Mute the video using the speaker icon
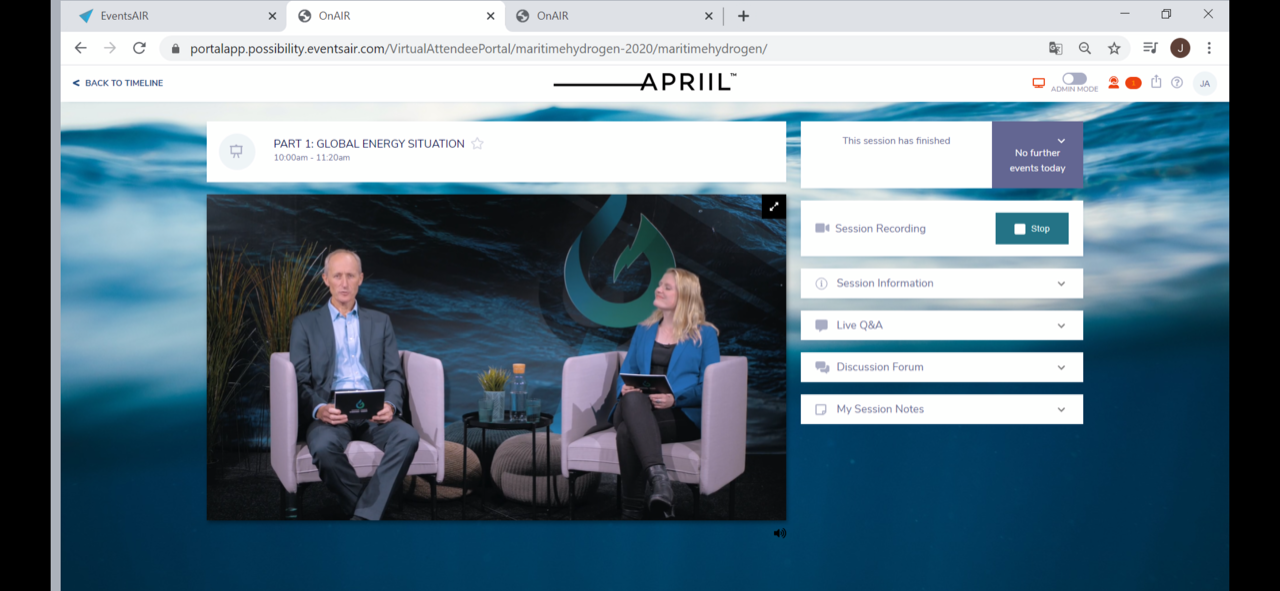 pos(779,533)
